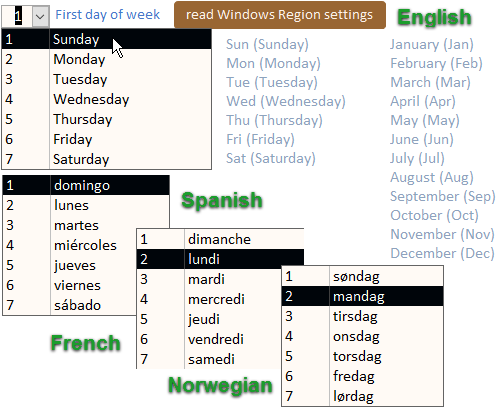Select torsdag in the Norwegian weekday list
Image resolution: width=504 pixels, height=408 pixels.
362,356
